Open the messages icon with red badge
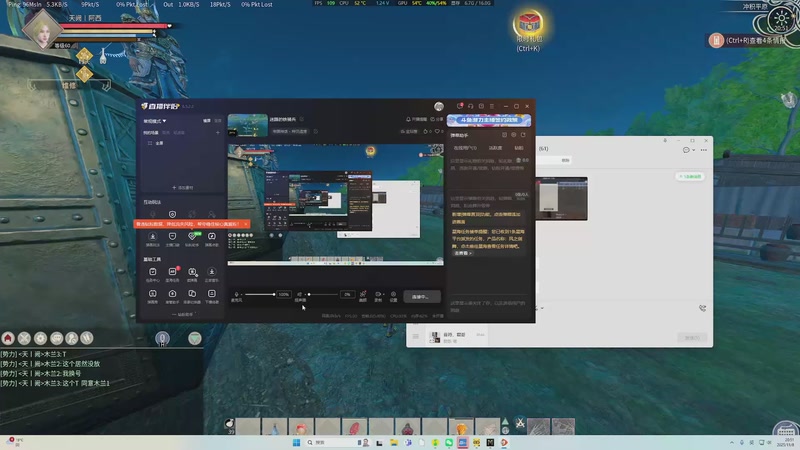 click(460, 106)
